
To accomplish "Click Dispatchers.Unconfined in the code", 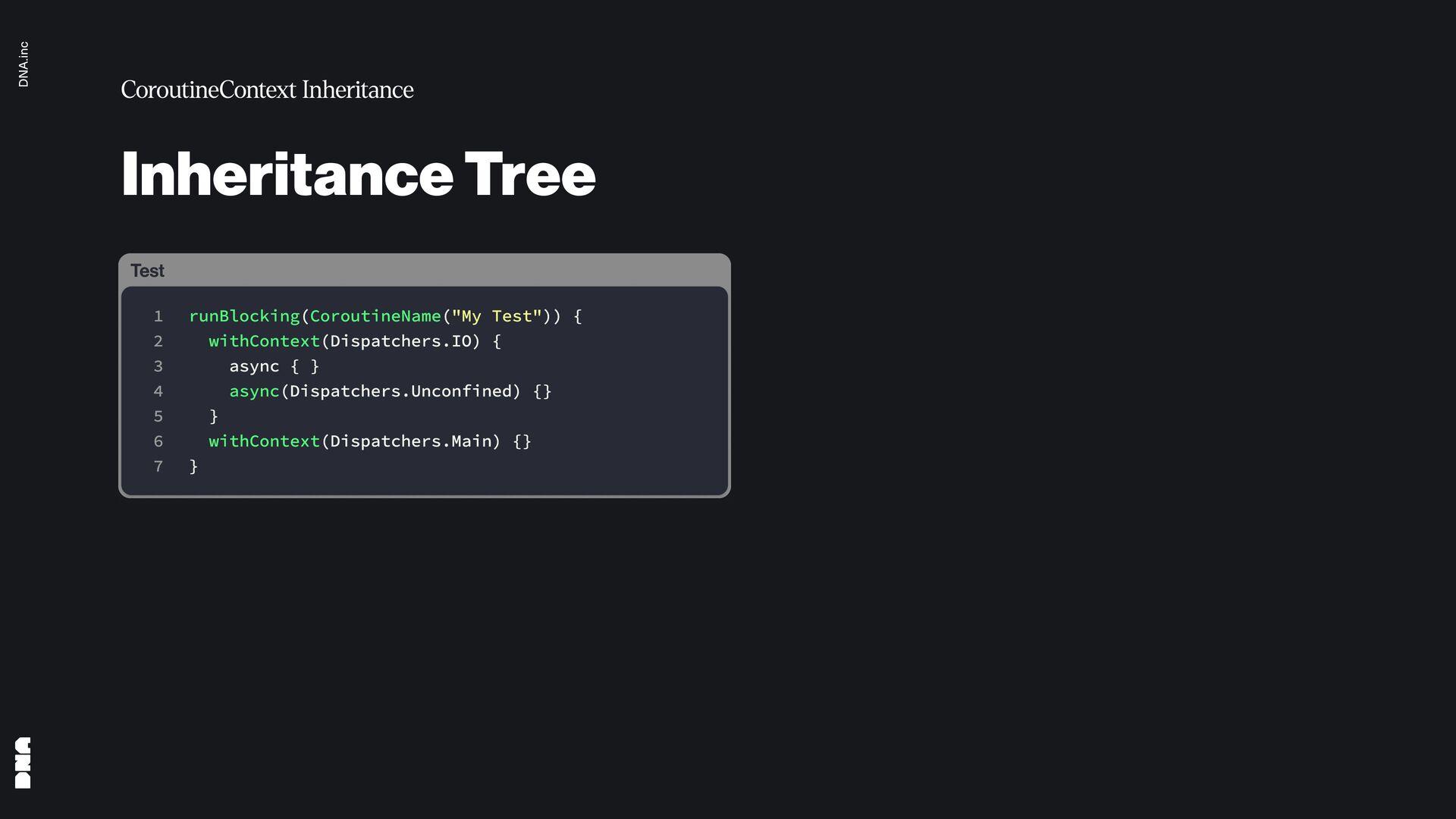I will coord(400,391).
